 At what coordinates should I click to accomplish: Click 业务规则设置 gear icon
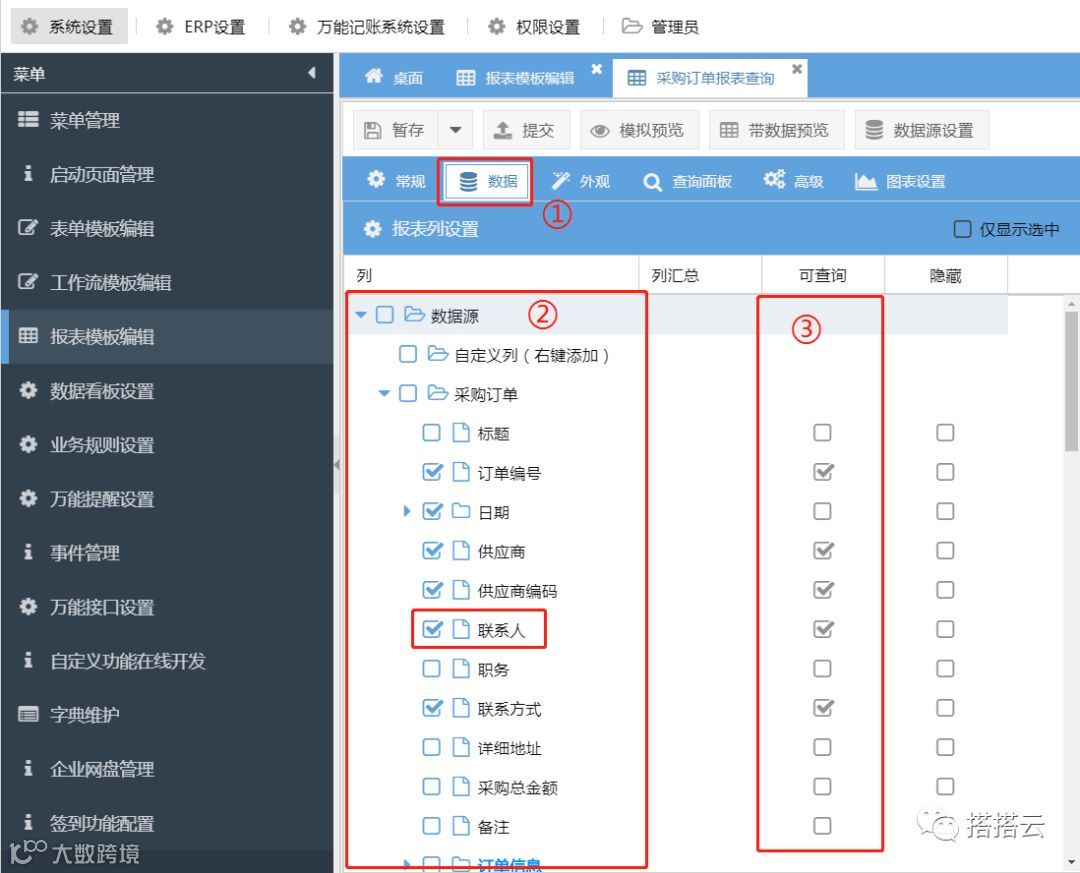[x=28, y=444]
